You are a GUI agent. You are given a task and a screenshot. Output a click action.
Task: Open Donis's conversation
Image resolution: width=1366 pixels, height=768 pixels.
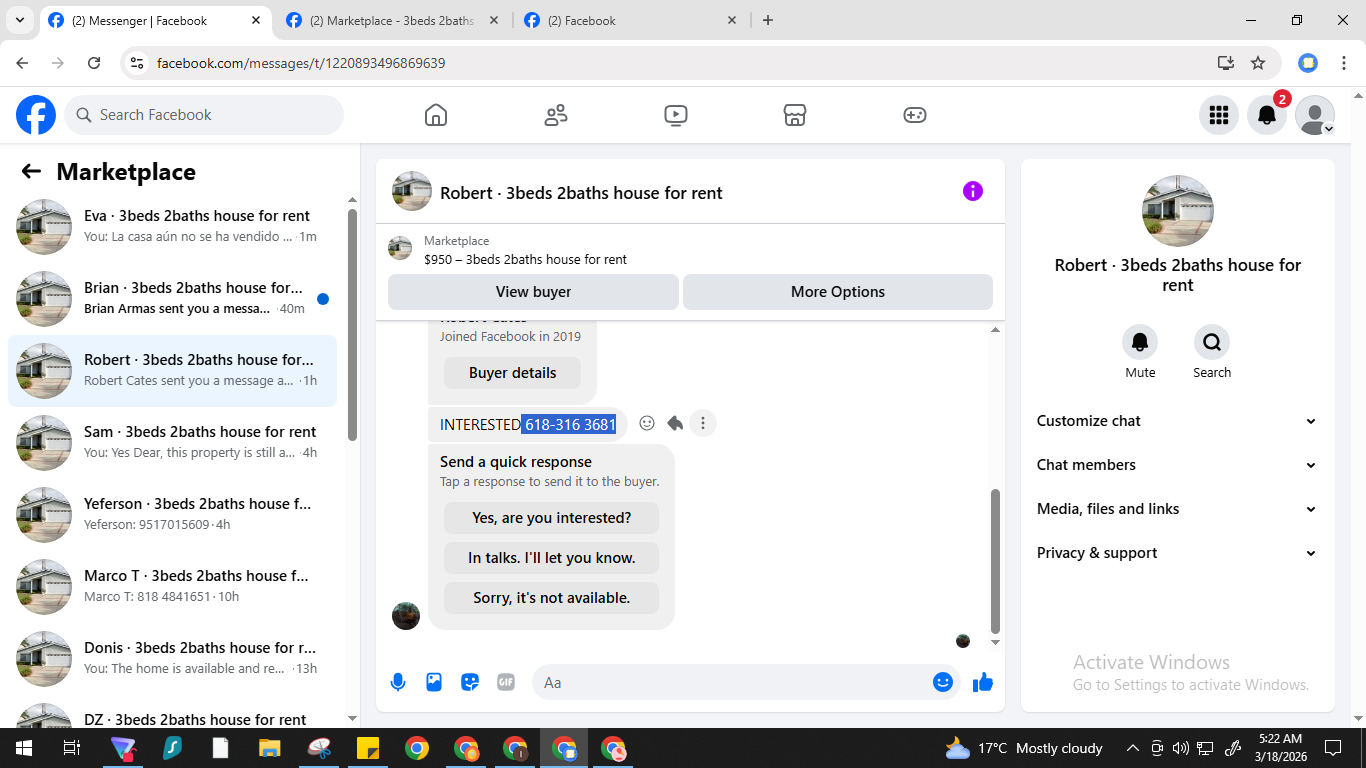point(173,659)
